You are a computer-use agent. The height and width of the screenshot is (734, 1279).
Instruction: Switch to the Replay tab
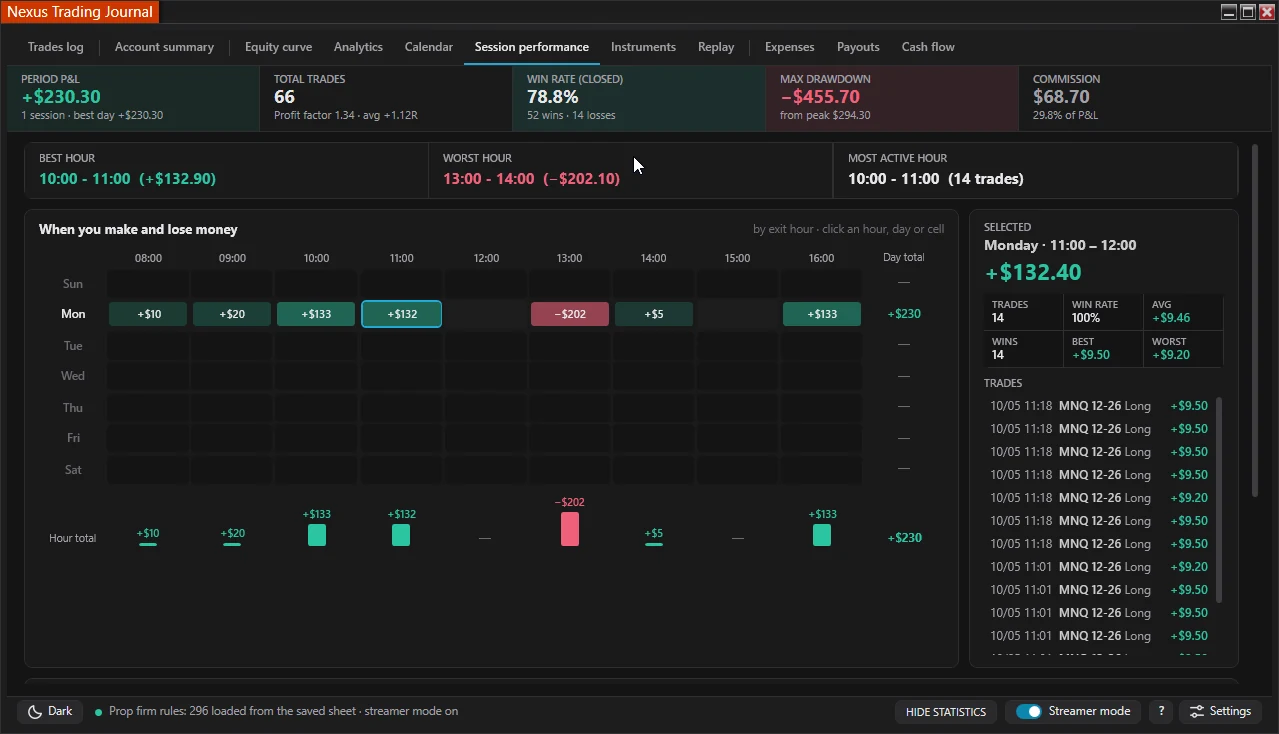[x=716, y=47]
